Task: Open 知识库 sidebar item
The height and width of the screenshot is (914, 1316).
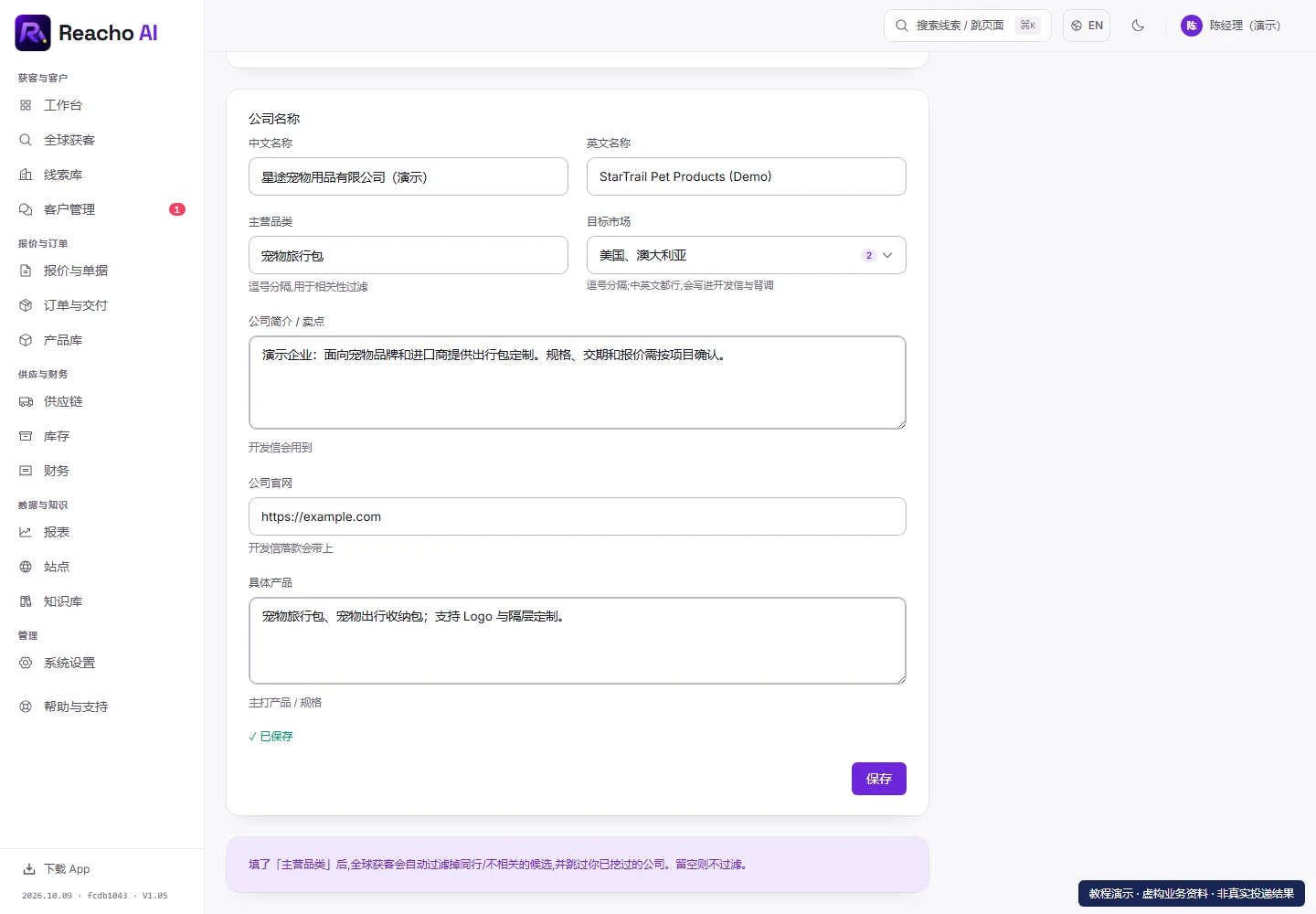Action: coord(101,601)
